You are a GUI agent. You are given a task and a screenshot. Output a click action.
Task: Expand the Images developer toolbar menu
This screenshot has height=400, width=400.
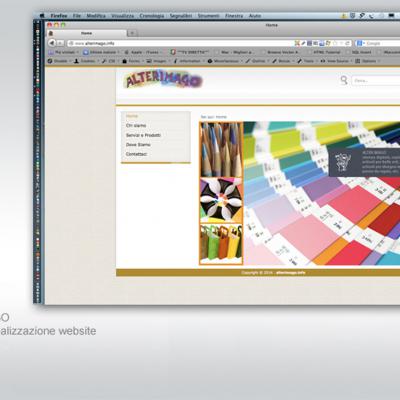[x=158, y=61]
